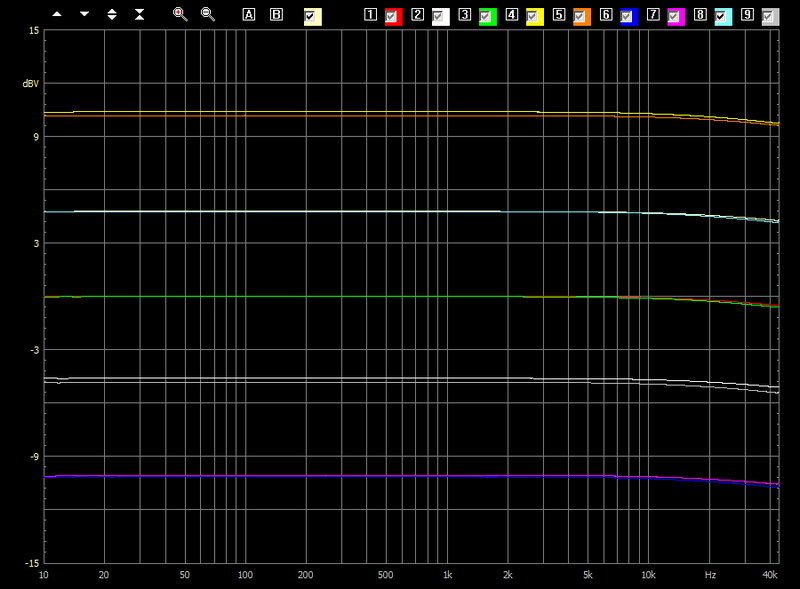
Task: Compress vertical scale with the inward arrows icon
Action: coord(139,14)
